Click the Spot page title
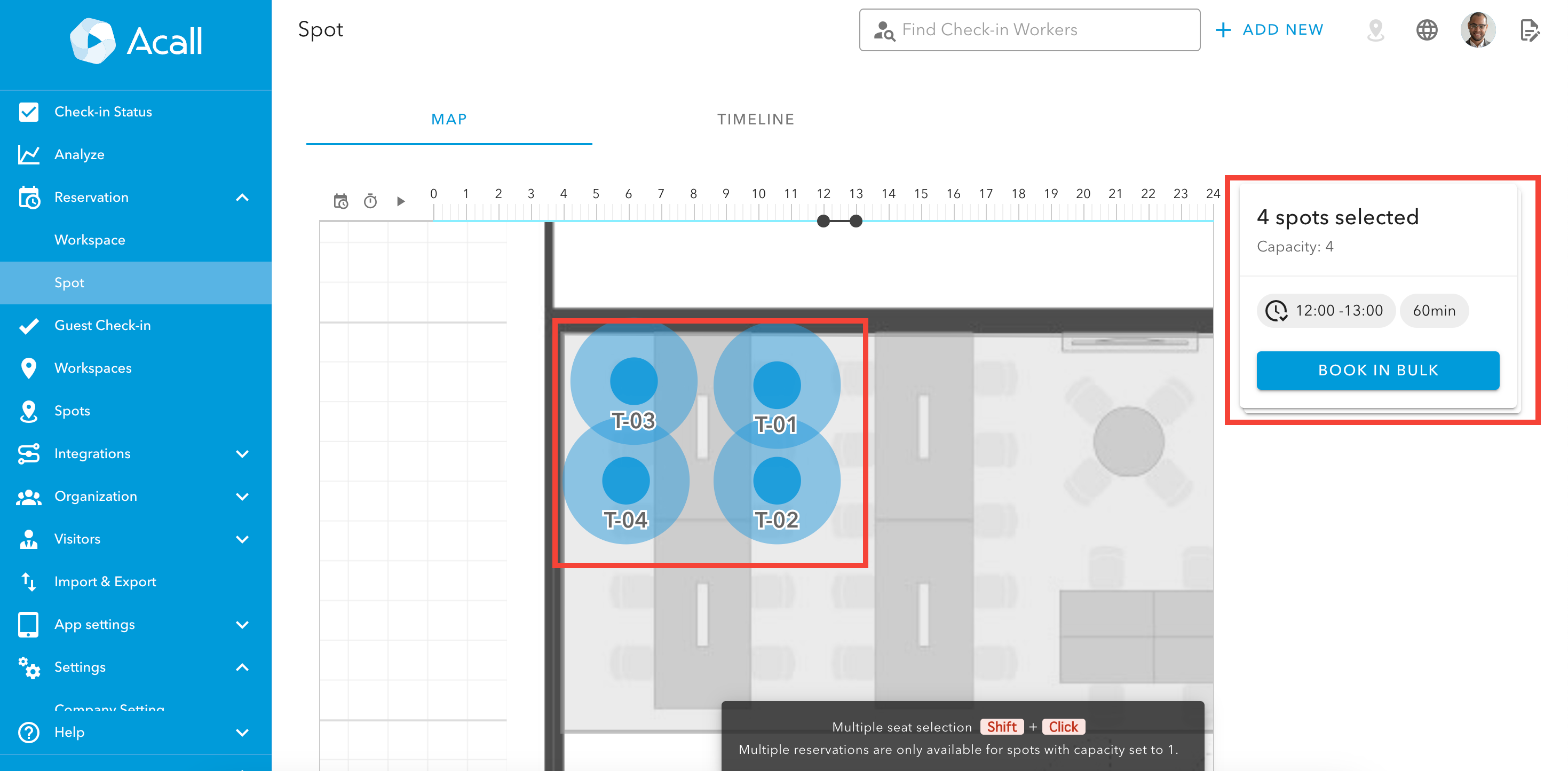The height and width of the screenshot is (771, 1568). pos(321,30)
